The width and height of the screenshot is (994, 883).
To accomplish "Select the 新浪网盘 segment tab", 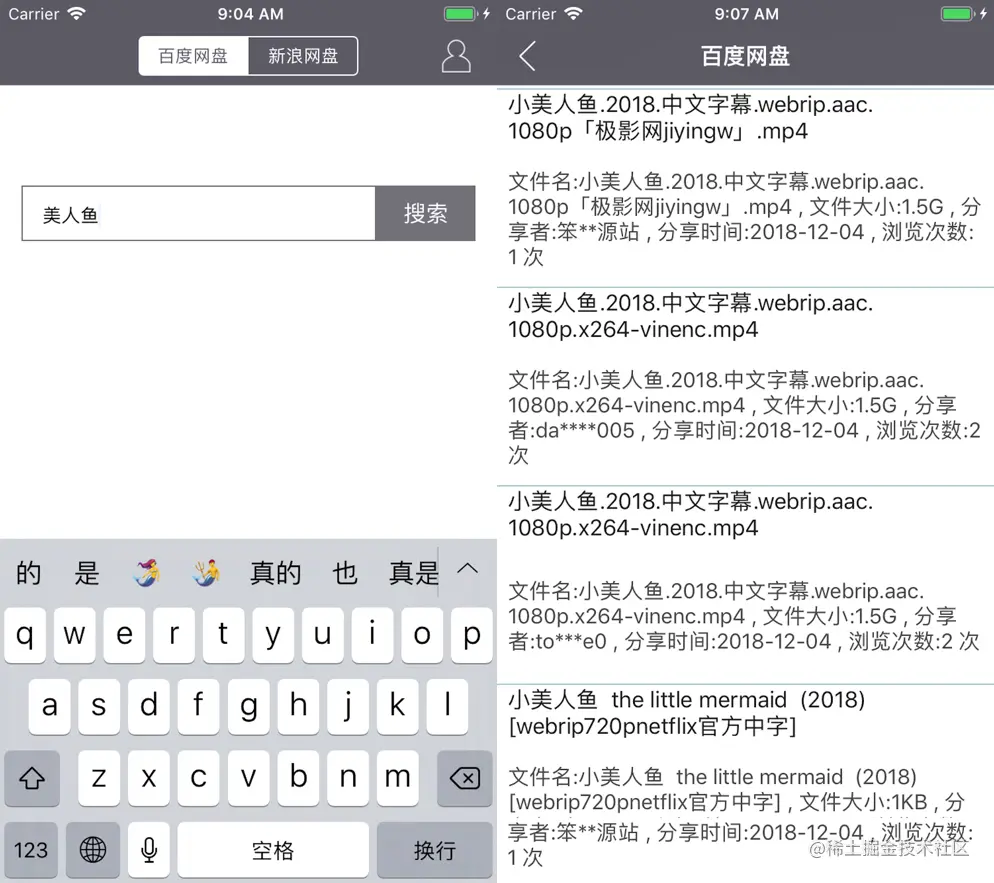I will [x=303, y=56].
